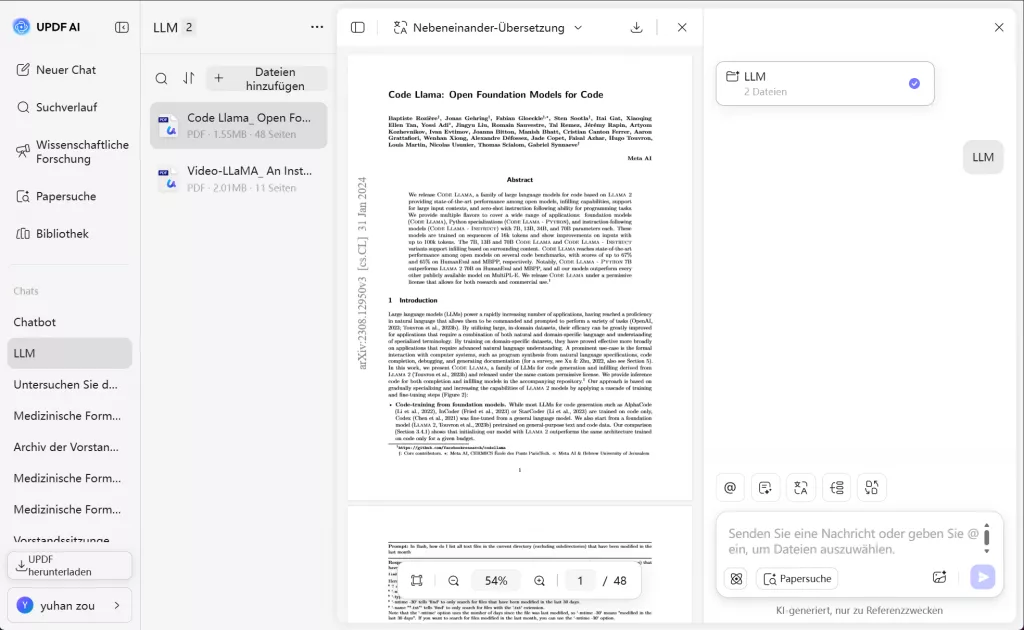Viewport: 1024px width, 630px height.
Task: Open the Archiv der Vorstan... chat
Action: (x=69, y=447)
